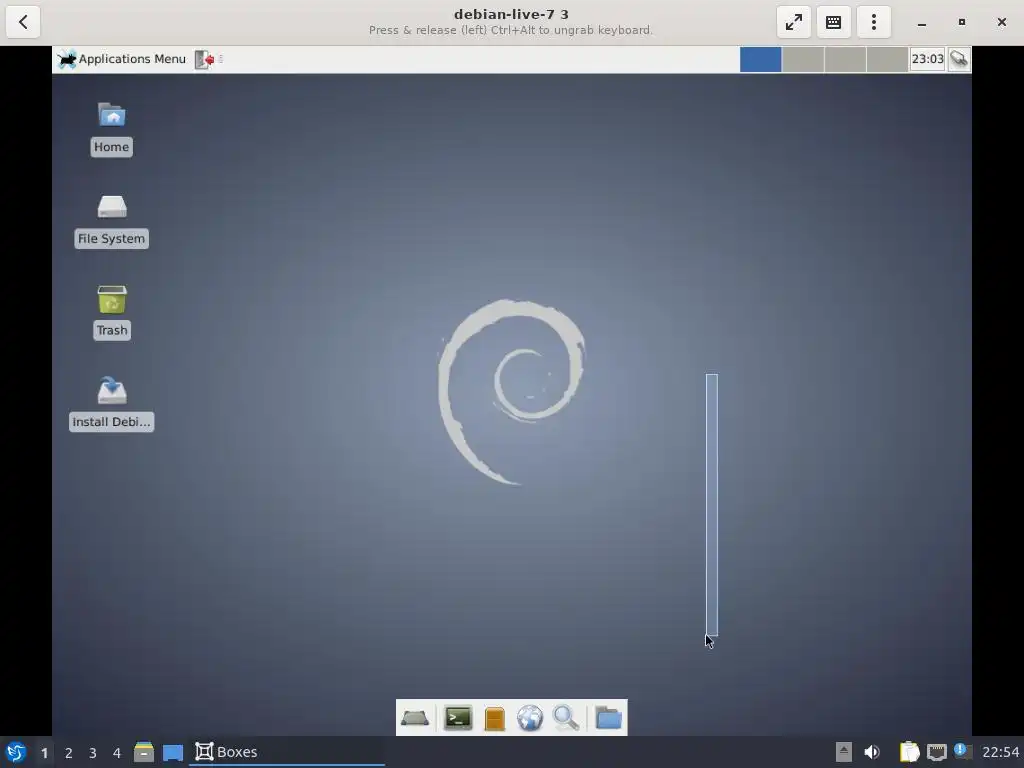Switch to host workspace 2
The image size is (1024, 768).
69,753
